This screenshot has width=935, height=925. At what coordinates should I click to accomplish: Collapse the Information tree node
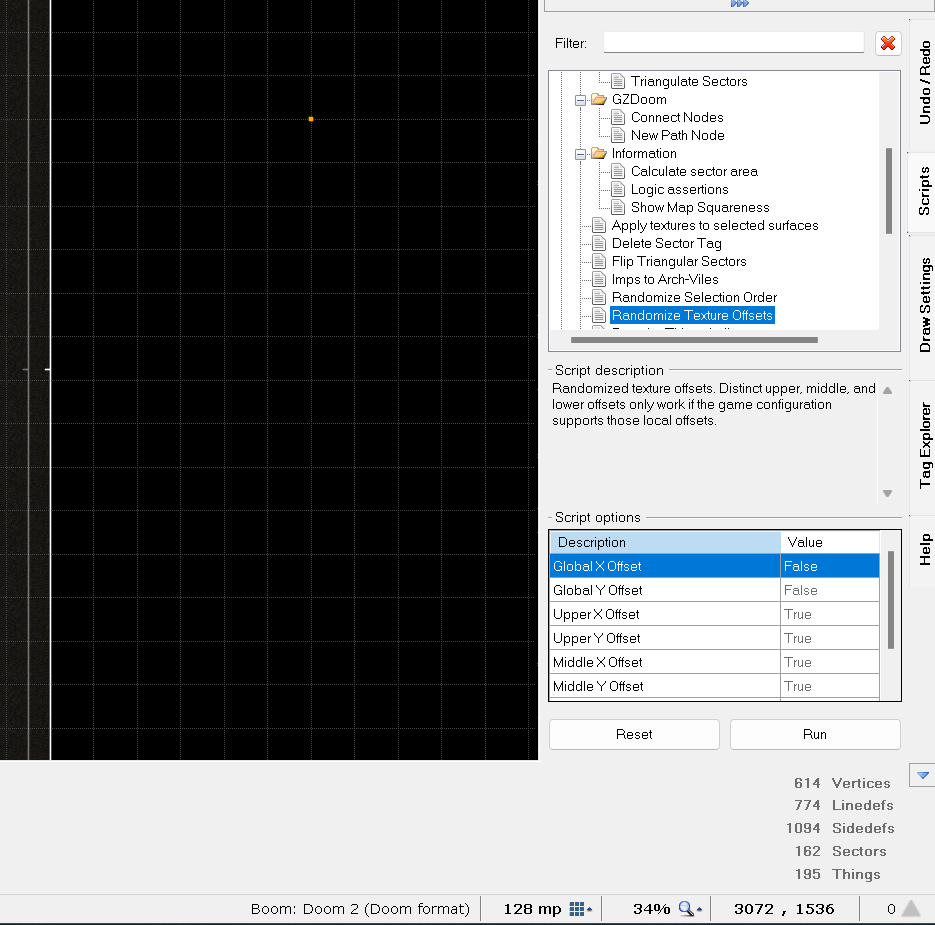tap(580, 154)
